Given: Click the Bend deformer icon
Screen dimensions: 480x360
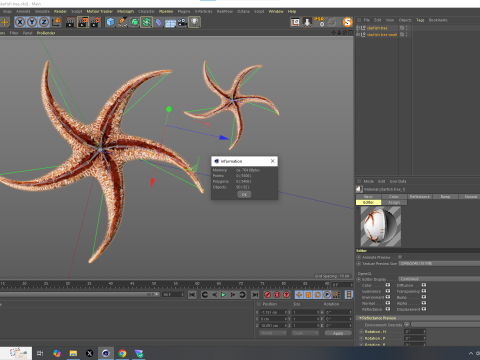Looking at the screenshot, I should point(159,22).
